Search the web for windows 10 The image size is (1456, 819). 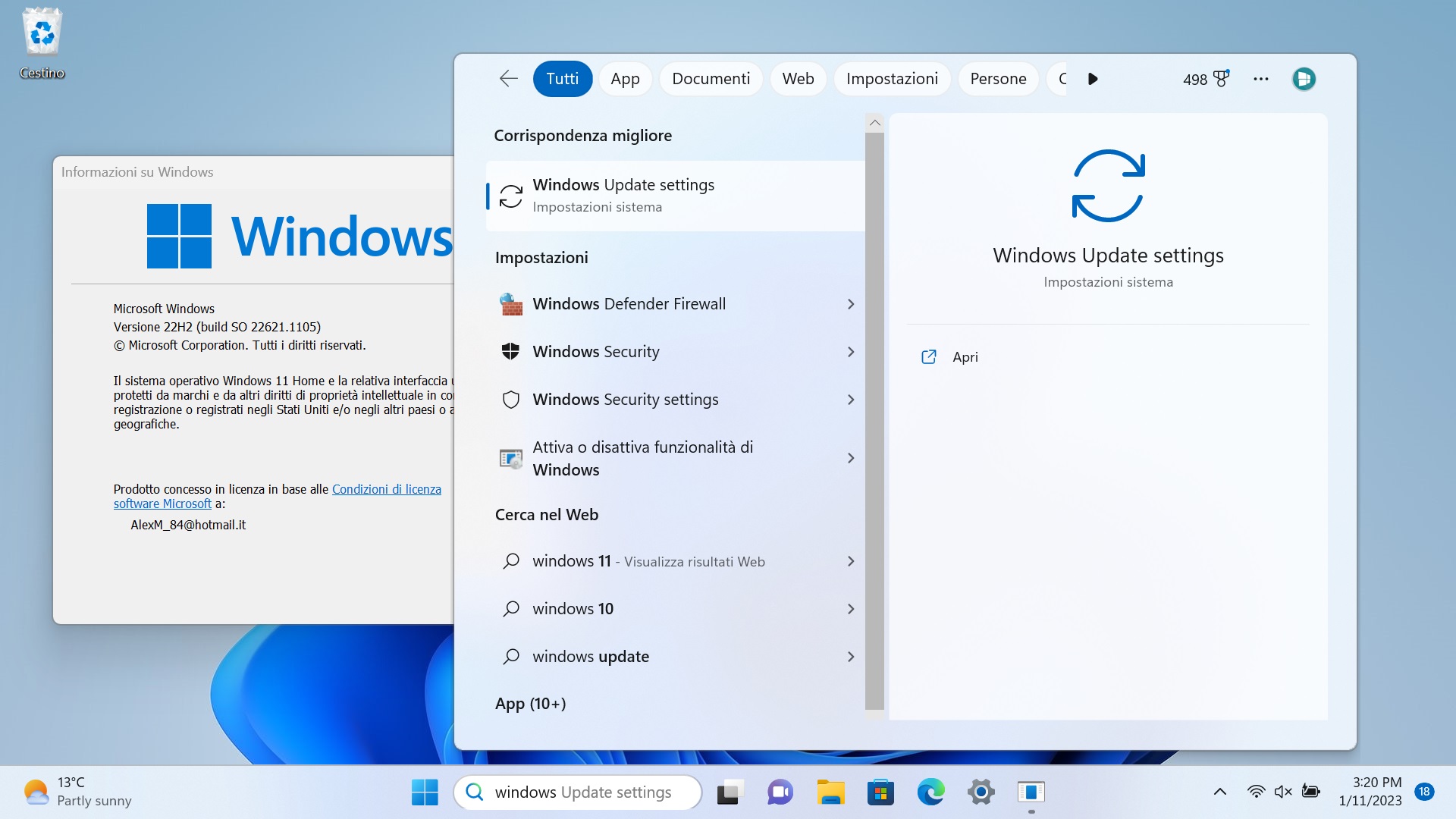point(675,609)
